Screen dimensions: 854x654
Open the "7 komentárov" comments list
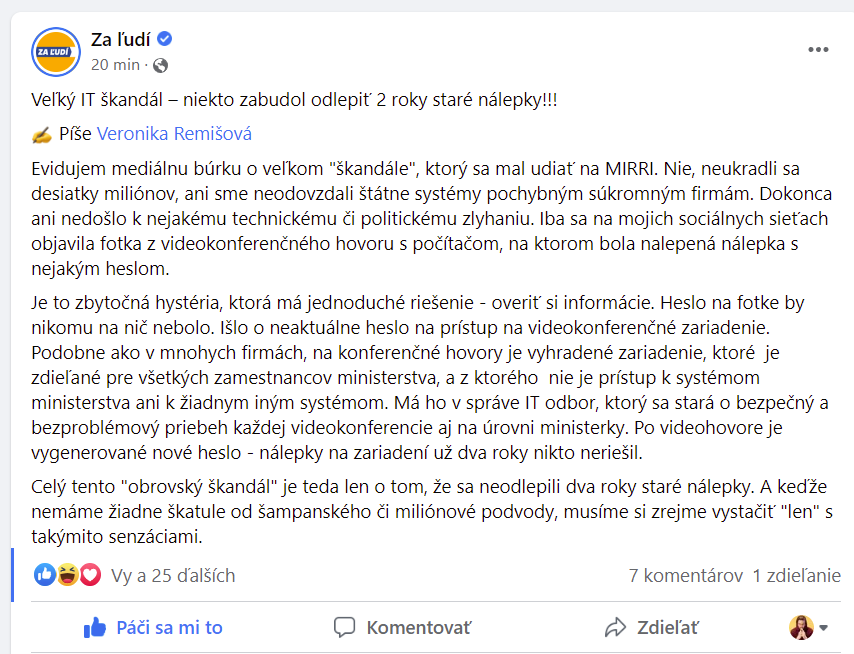point(685,575)
